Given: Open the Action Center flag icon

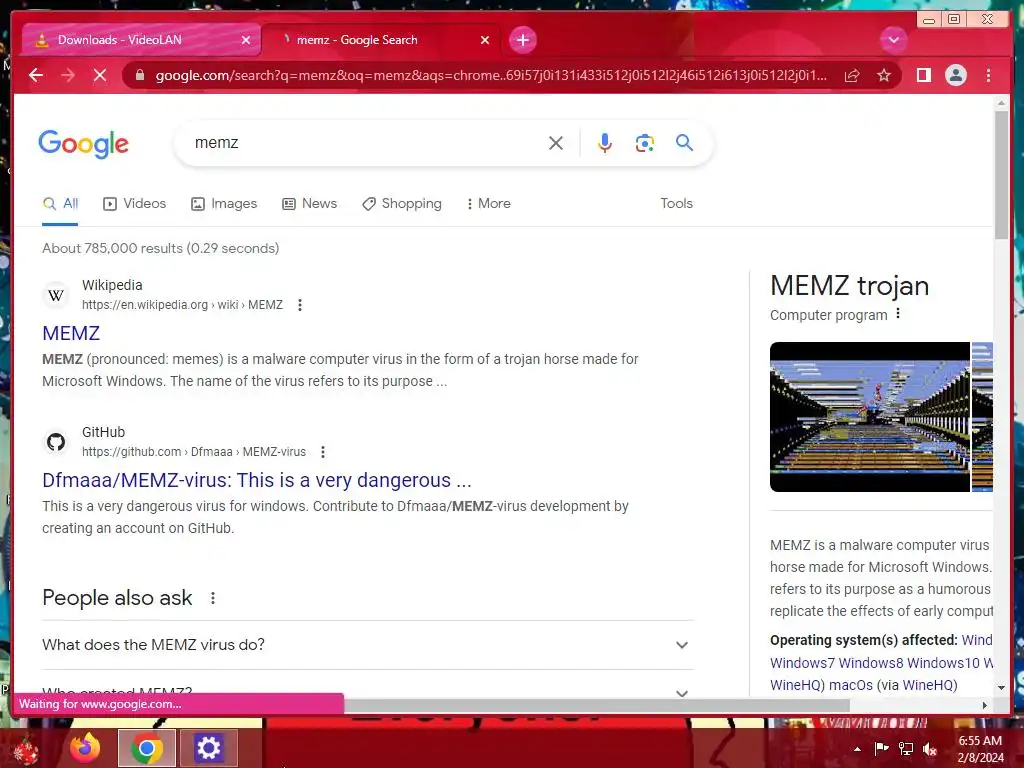Looking at the screenshot, I should click(x=881, y=748).
